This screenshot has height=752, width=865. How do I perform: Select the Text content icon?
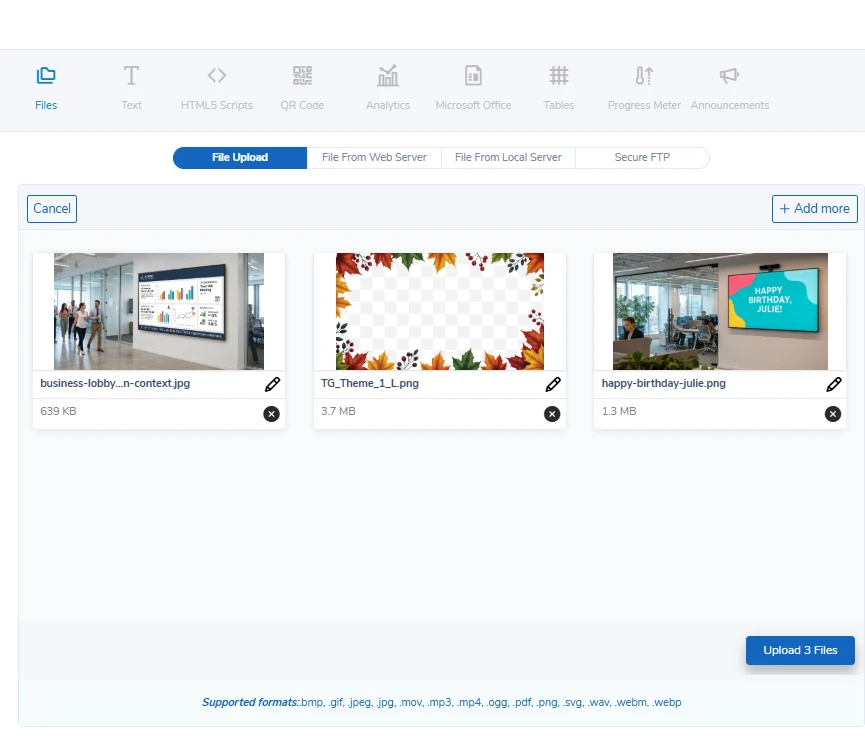tap(131, 76)
